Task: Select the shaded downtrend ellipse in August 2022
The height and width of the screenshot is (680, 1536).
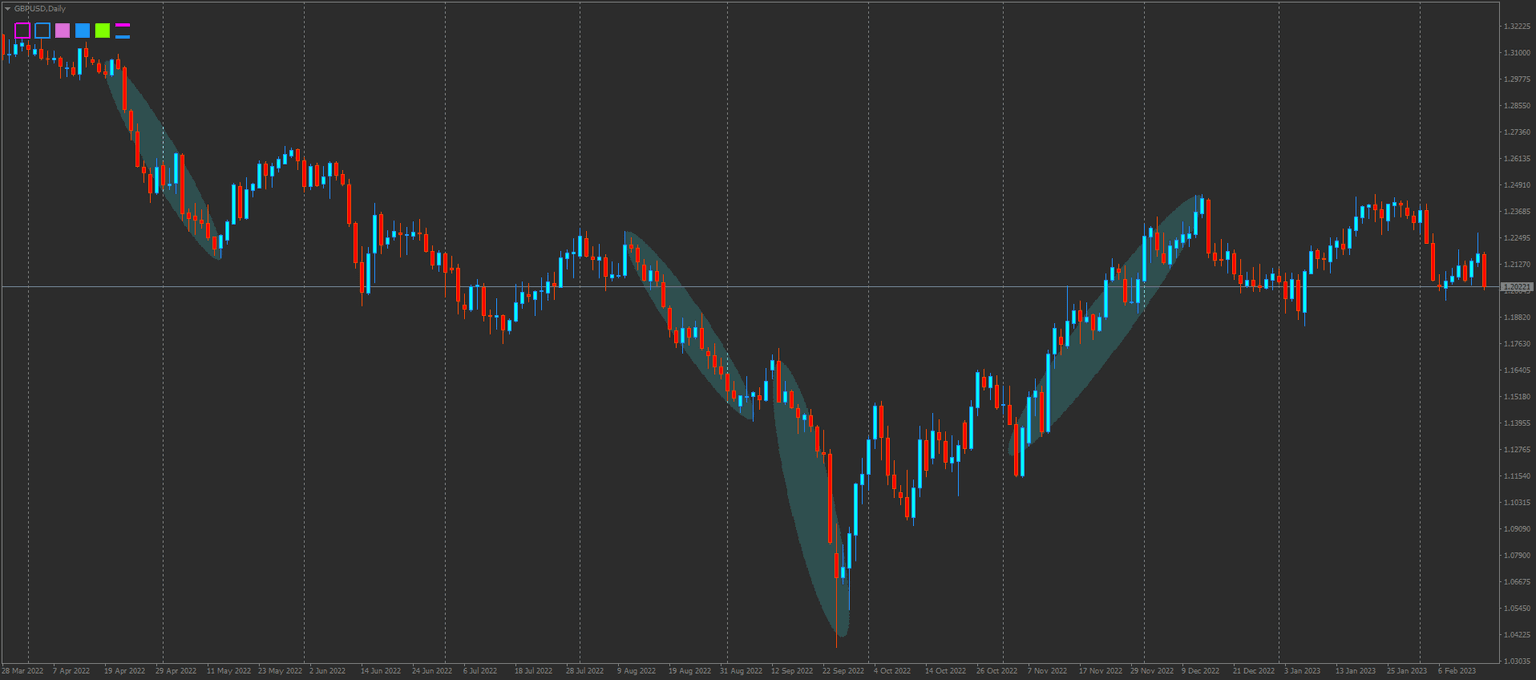Action: tap(690, 325)
